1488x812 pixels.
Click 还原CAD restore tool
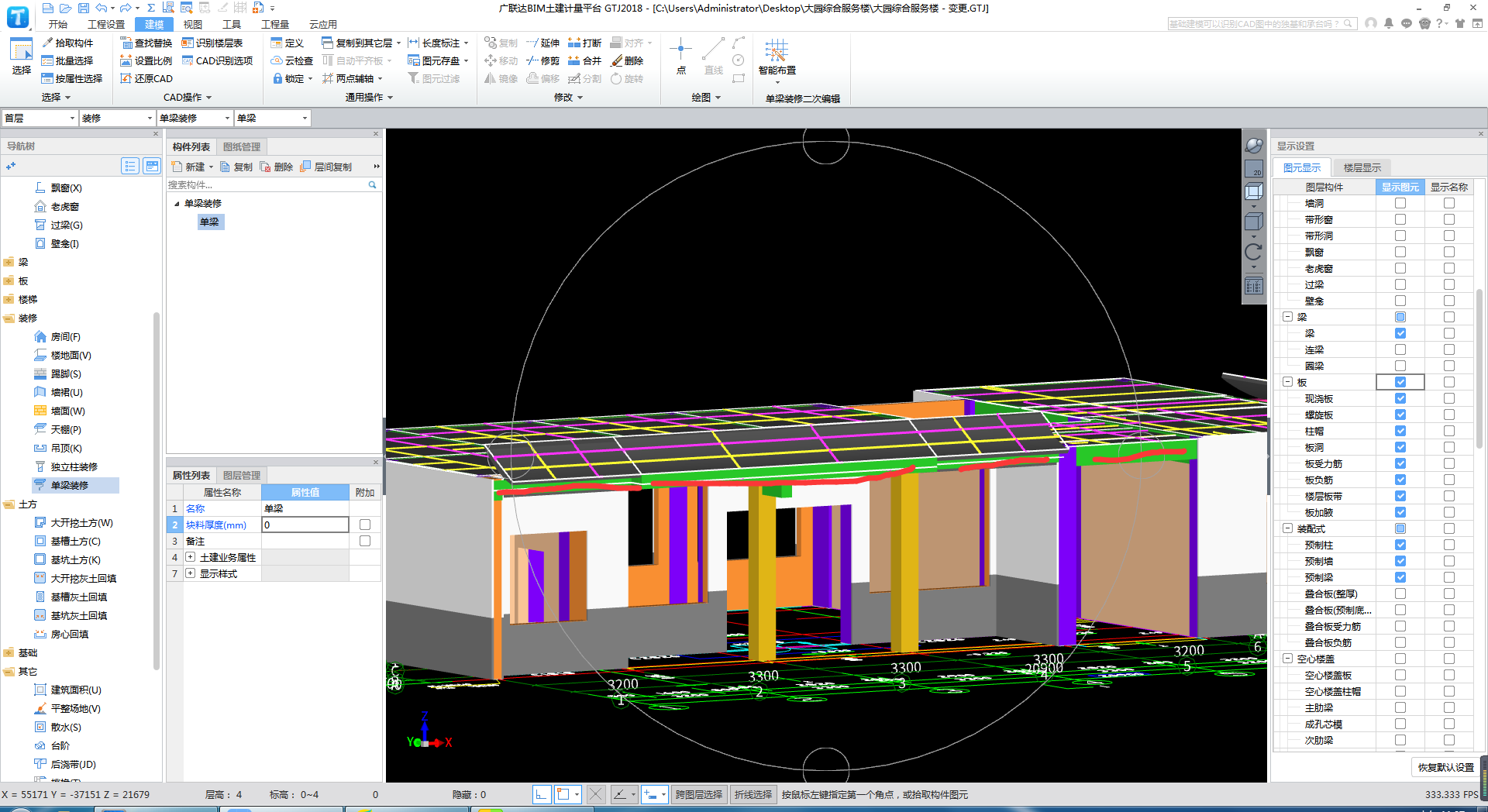146,78
